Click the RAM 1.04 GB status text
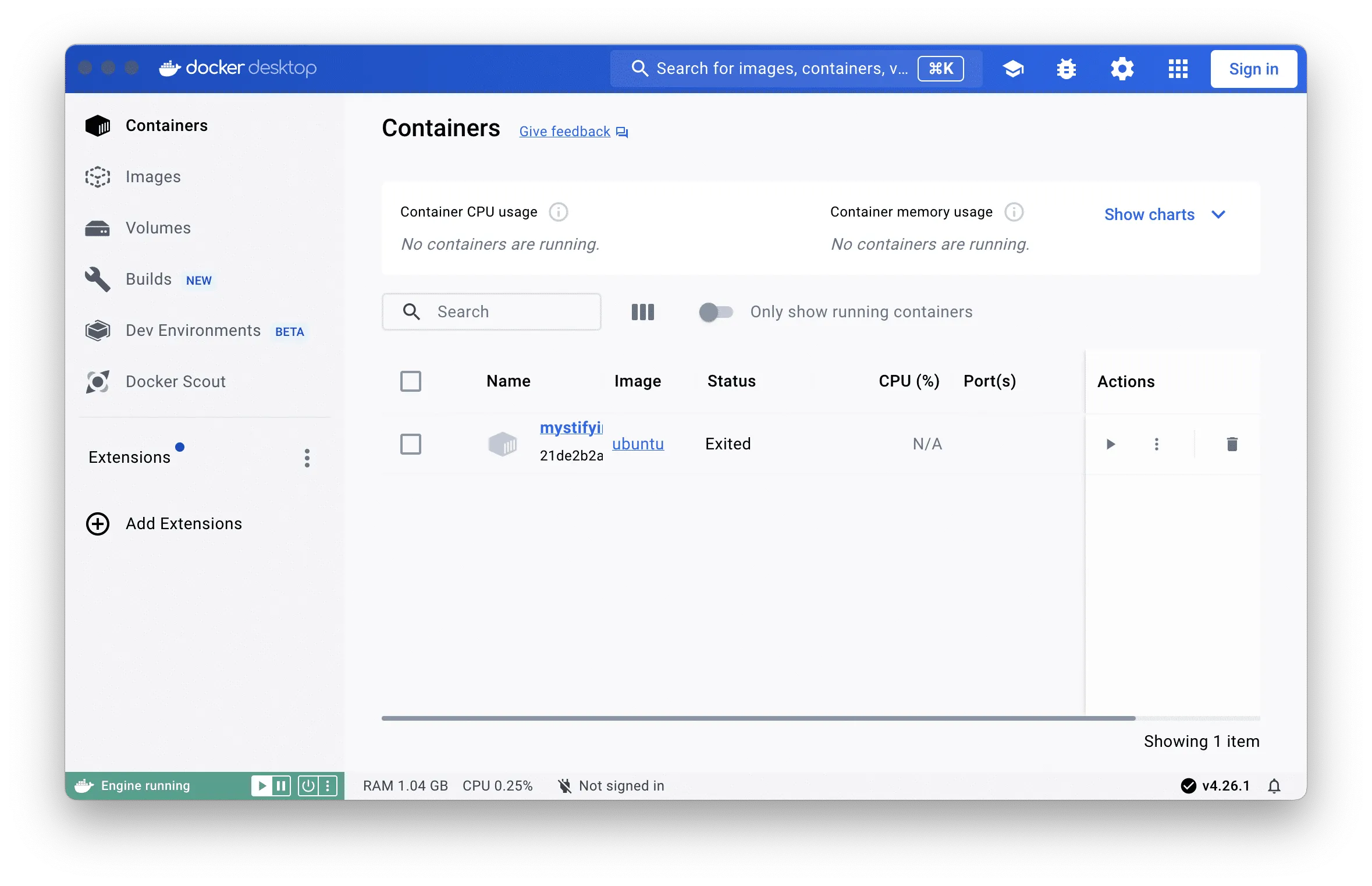The width and height of the screenshot is (1372, 886). coord(405,786)
